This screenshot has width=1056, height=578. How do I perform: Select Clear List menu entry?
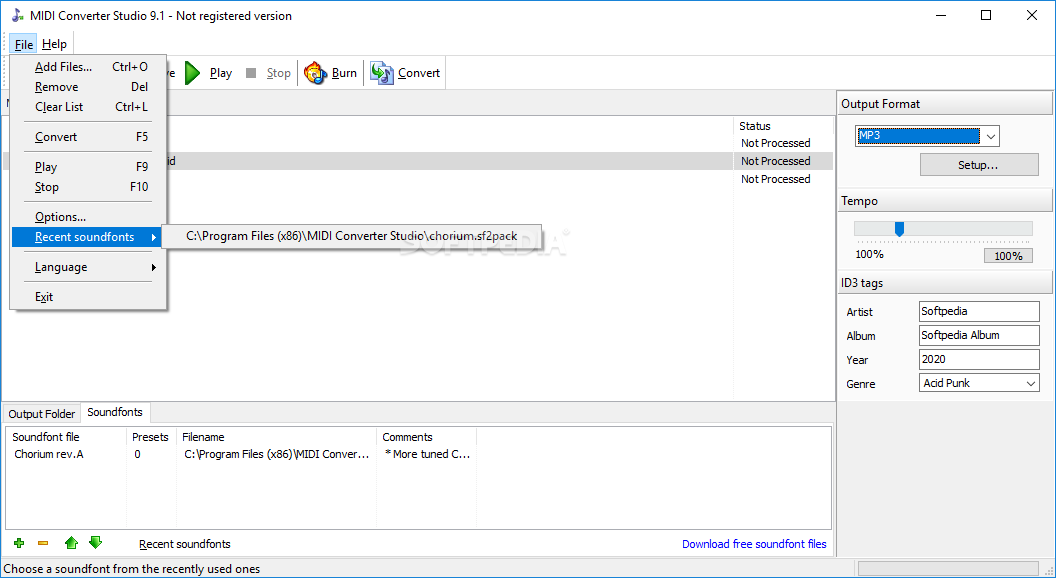88,106
